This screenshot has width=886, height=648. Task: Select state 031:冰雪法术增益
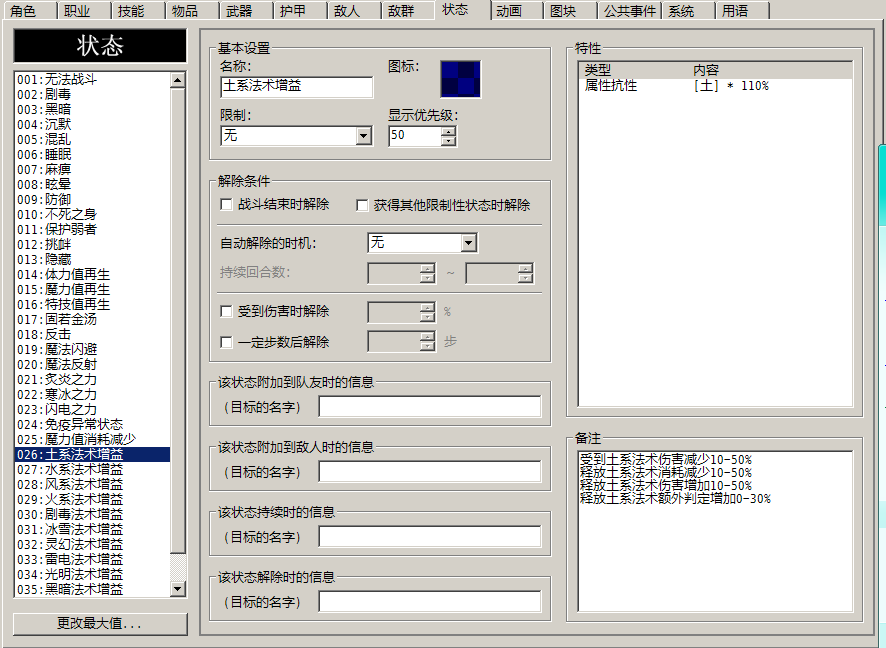[x=93, y=529]
